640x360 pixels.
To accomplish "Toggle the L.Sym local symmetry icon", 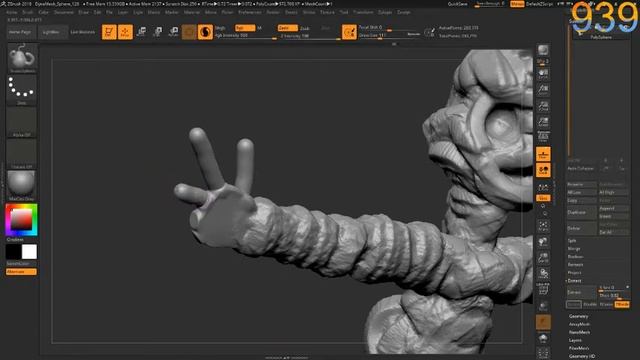I will pyautogui.click(x=543, y=188).
